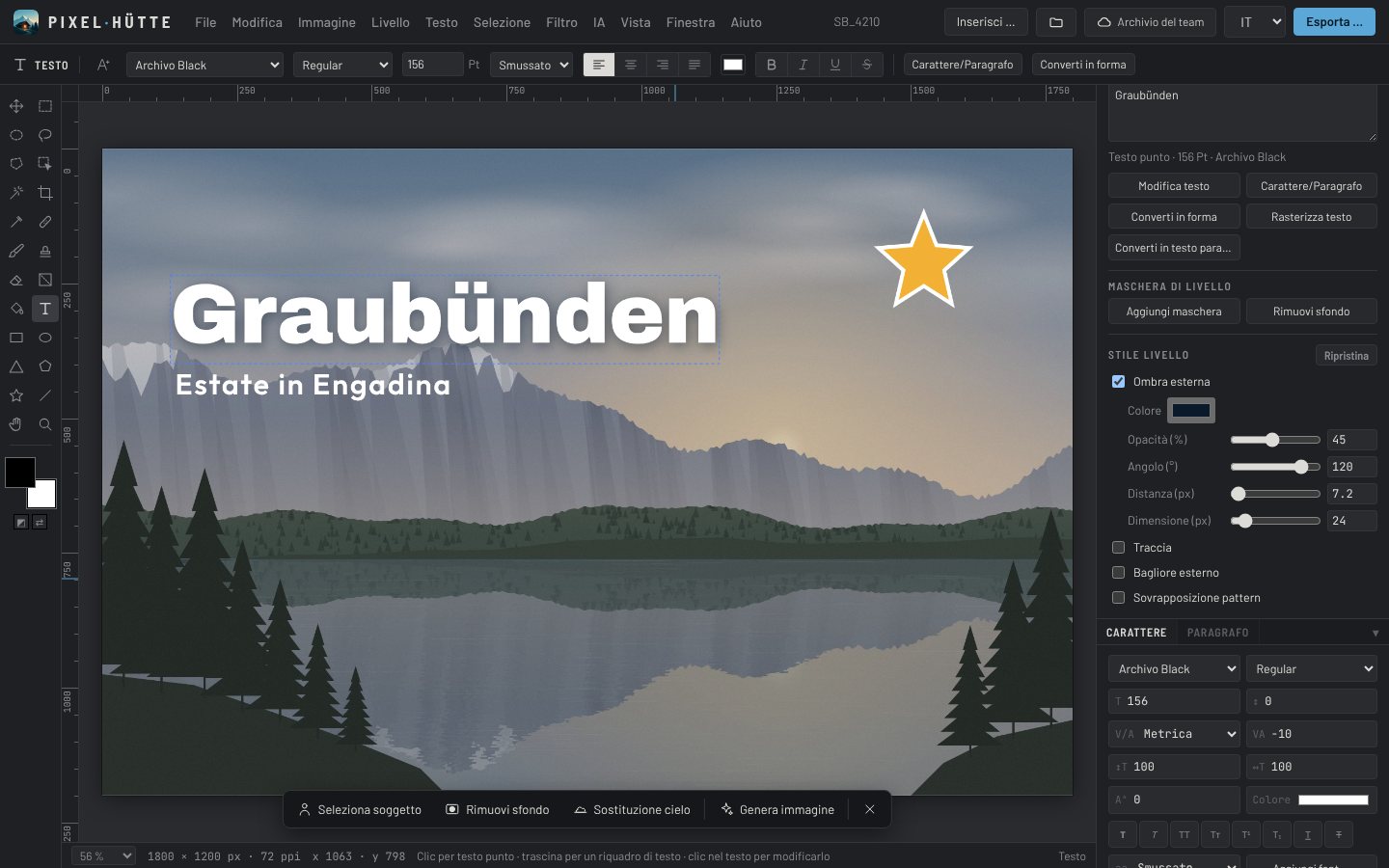
Task: Select the Clone Stamp tool
Action: point(45,251)
